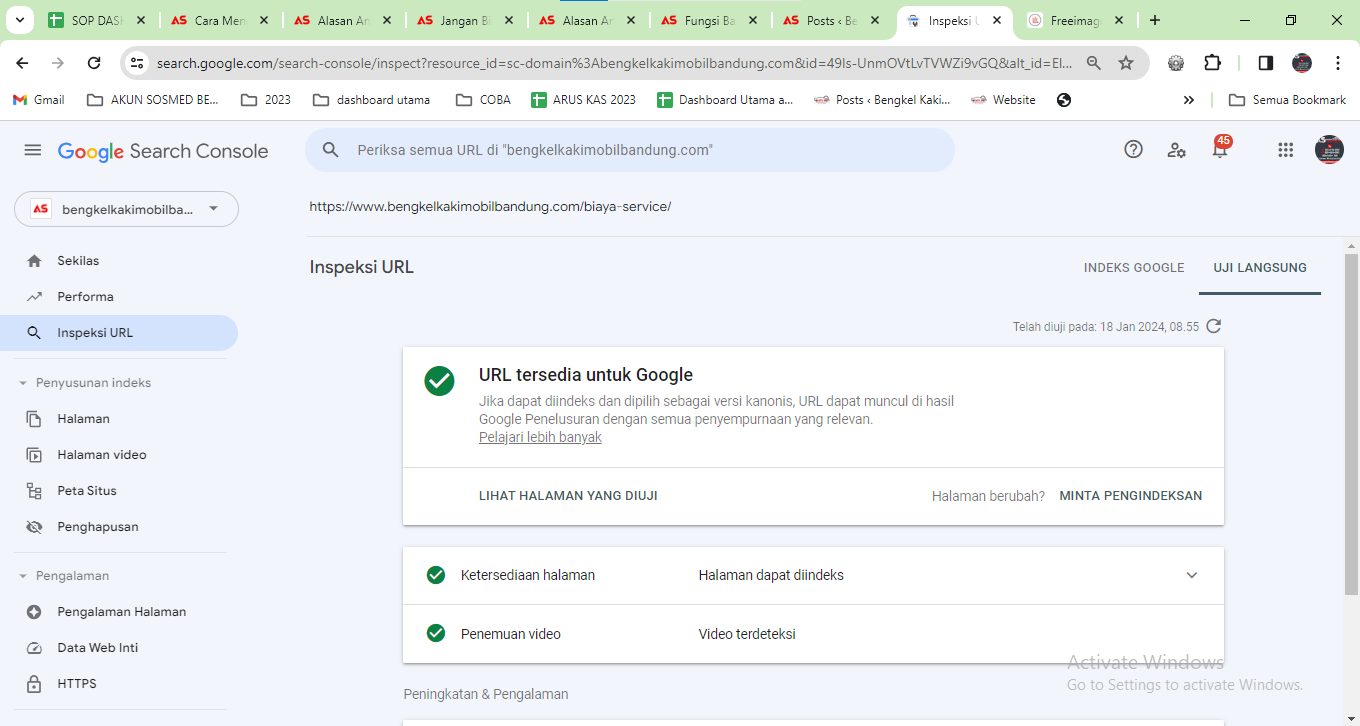
Task: Click MINTA PENGINDEKSAN button
Action: tap(1131, 496)
